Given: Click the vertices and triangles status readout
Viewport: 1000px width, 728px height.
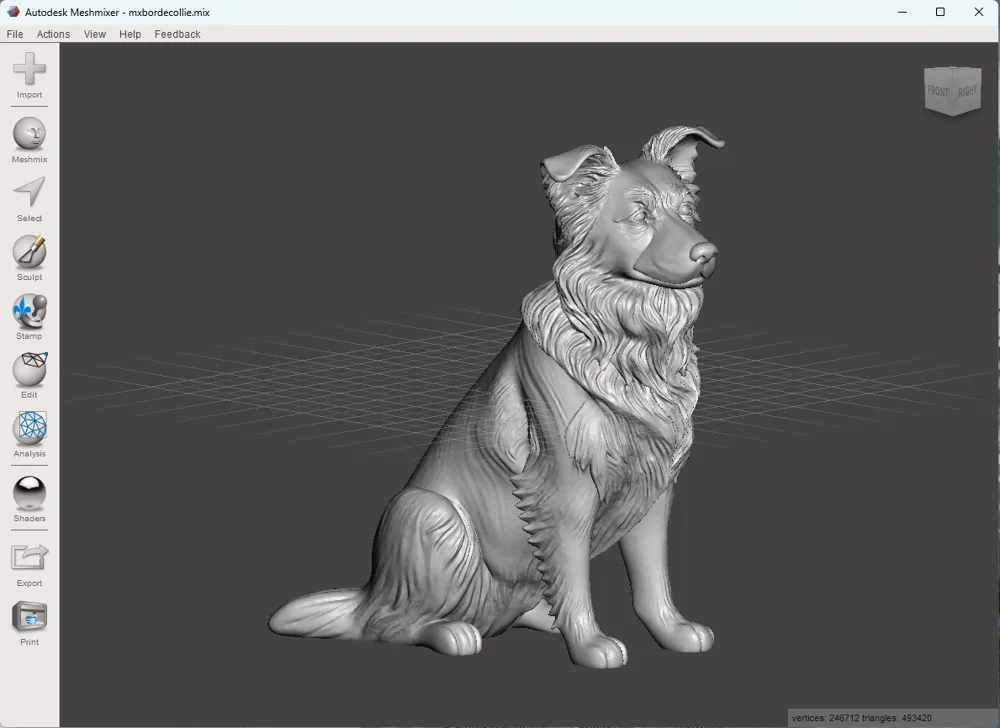Looking at the screenshot, I should click(x=862, y=718).
